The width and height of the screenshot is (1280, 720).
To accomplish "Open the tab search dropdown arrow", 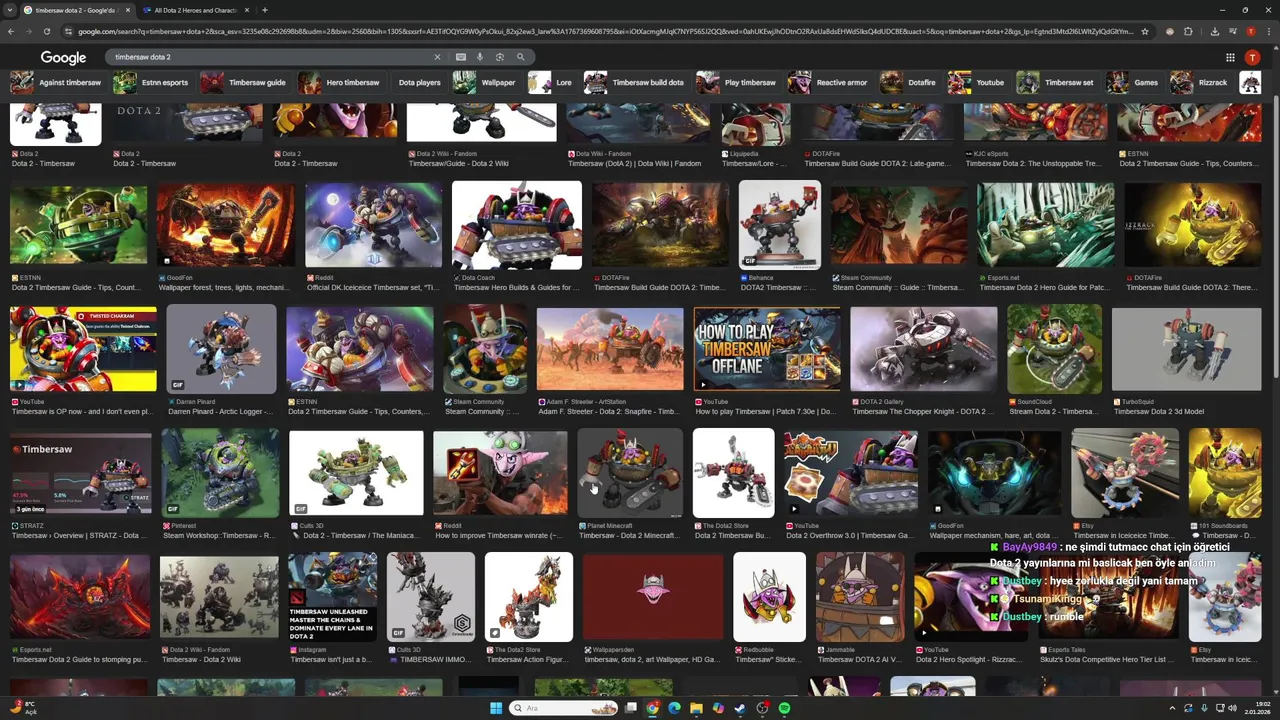I will pos(10,10).
